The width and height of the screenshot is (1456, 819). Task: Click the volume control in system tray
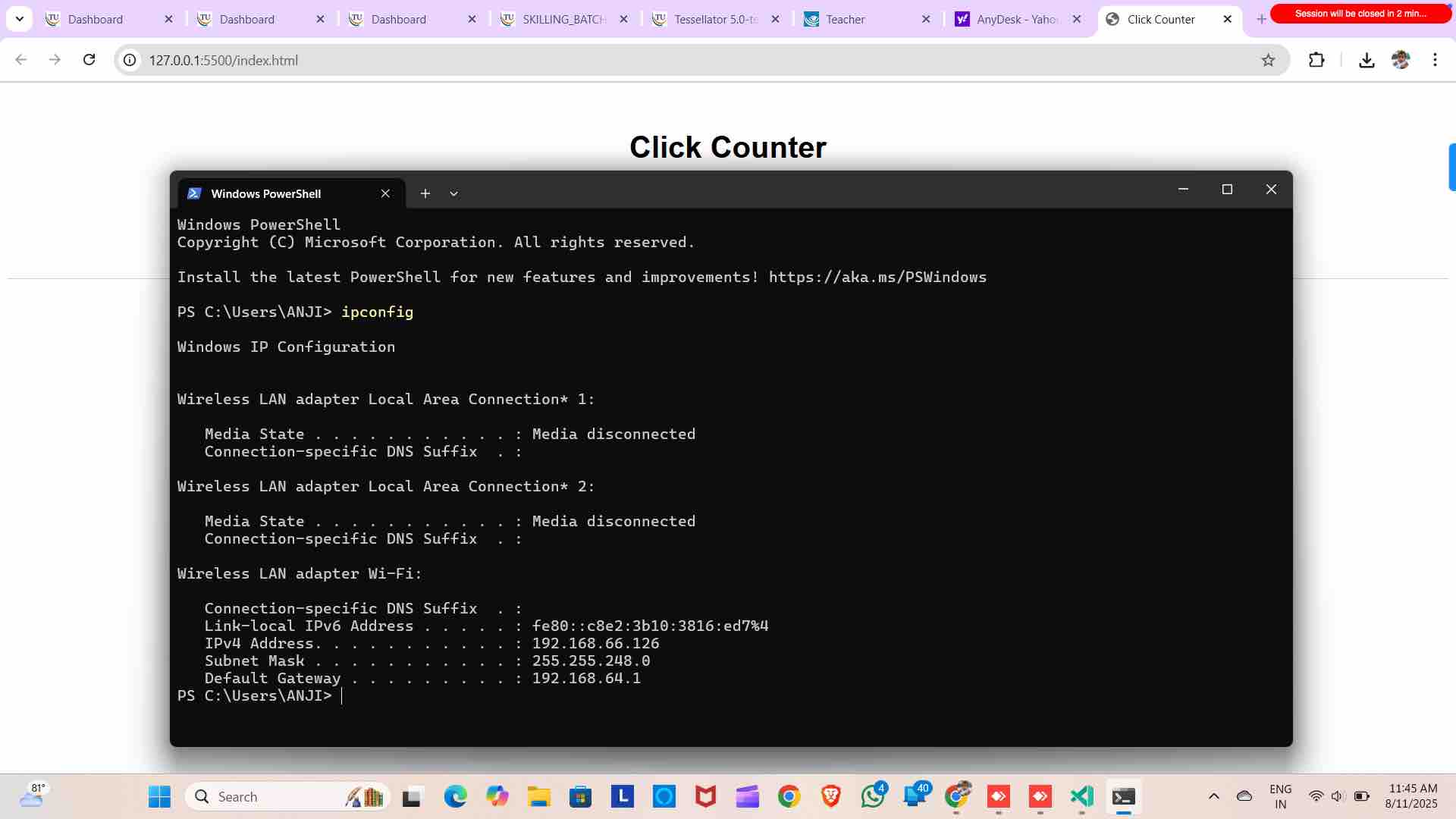[1336, 796]
